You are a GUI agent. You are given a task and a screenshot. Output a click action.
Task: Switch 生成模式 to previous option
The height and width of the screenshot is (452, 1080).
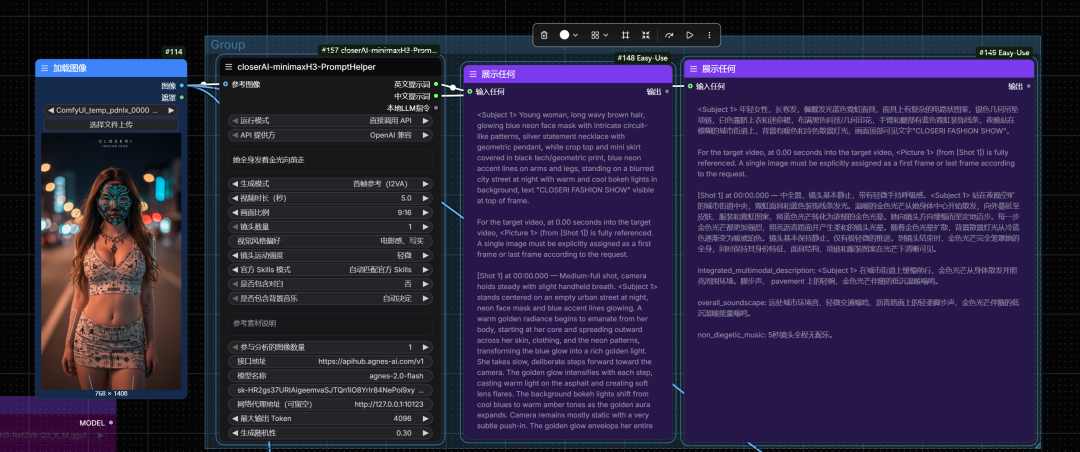pos(235,184)
